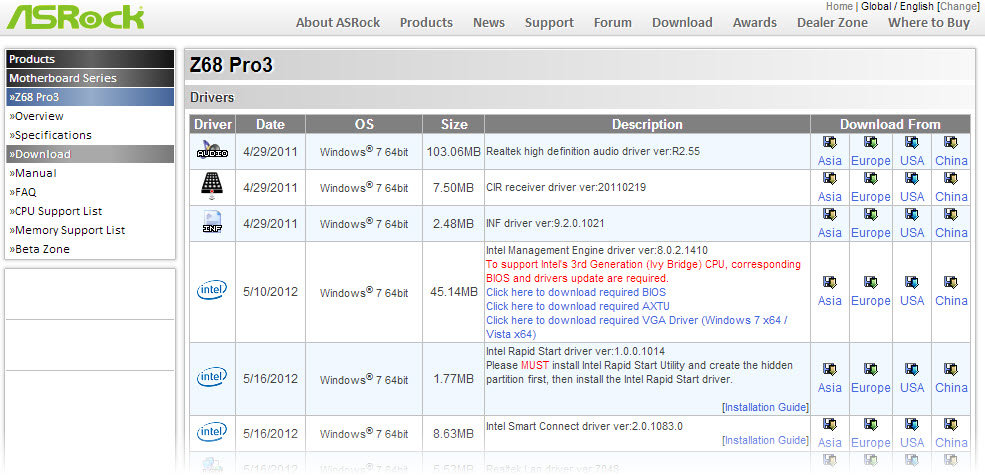
Task: Click Europe link in Smart Connect row
Action: point(871,443)
